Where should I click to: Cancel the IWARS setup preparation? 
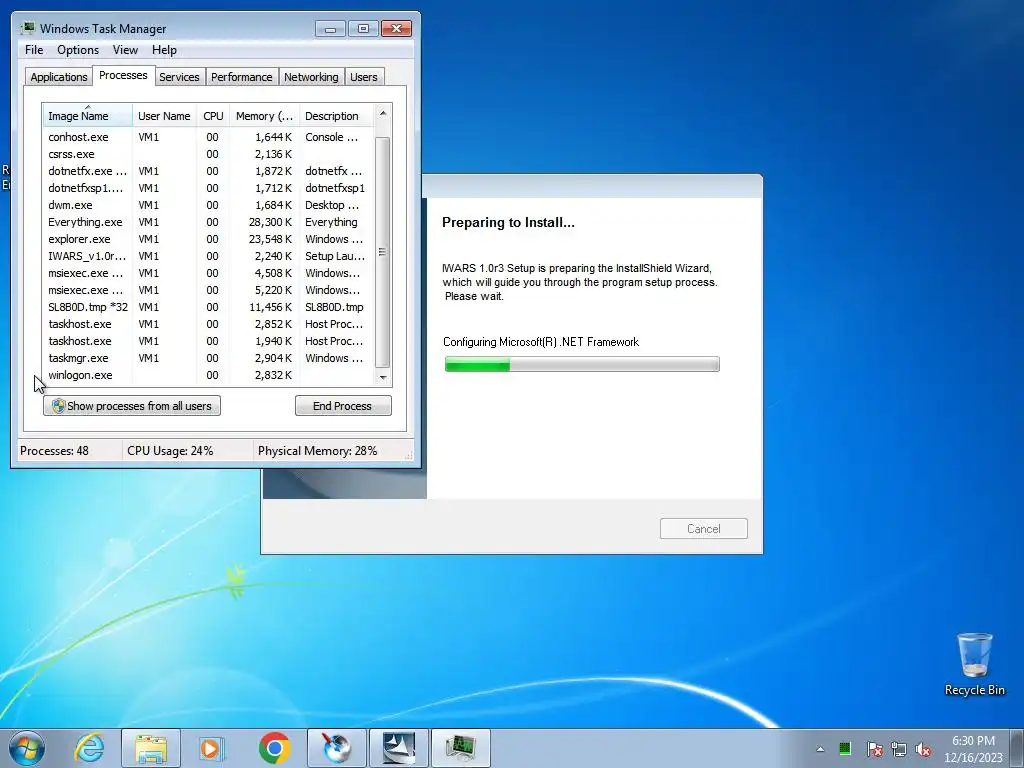[x=703, y=529]
